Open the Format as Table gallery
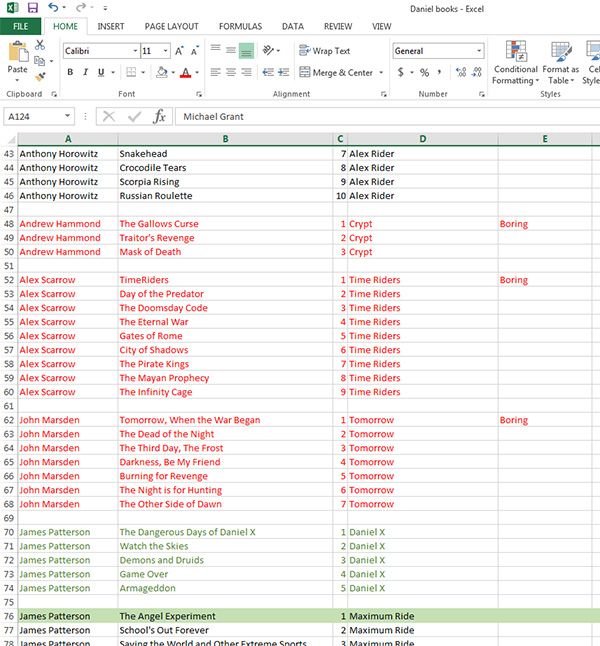This screenshot has height=646, width=600. click(561, 63)
